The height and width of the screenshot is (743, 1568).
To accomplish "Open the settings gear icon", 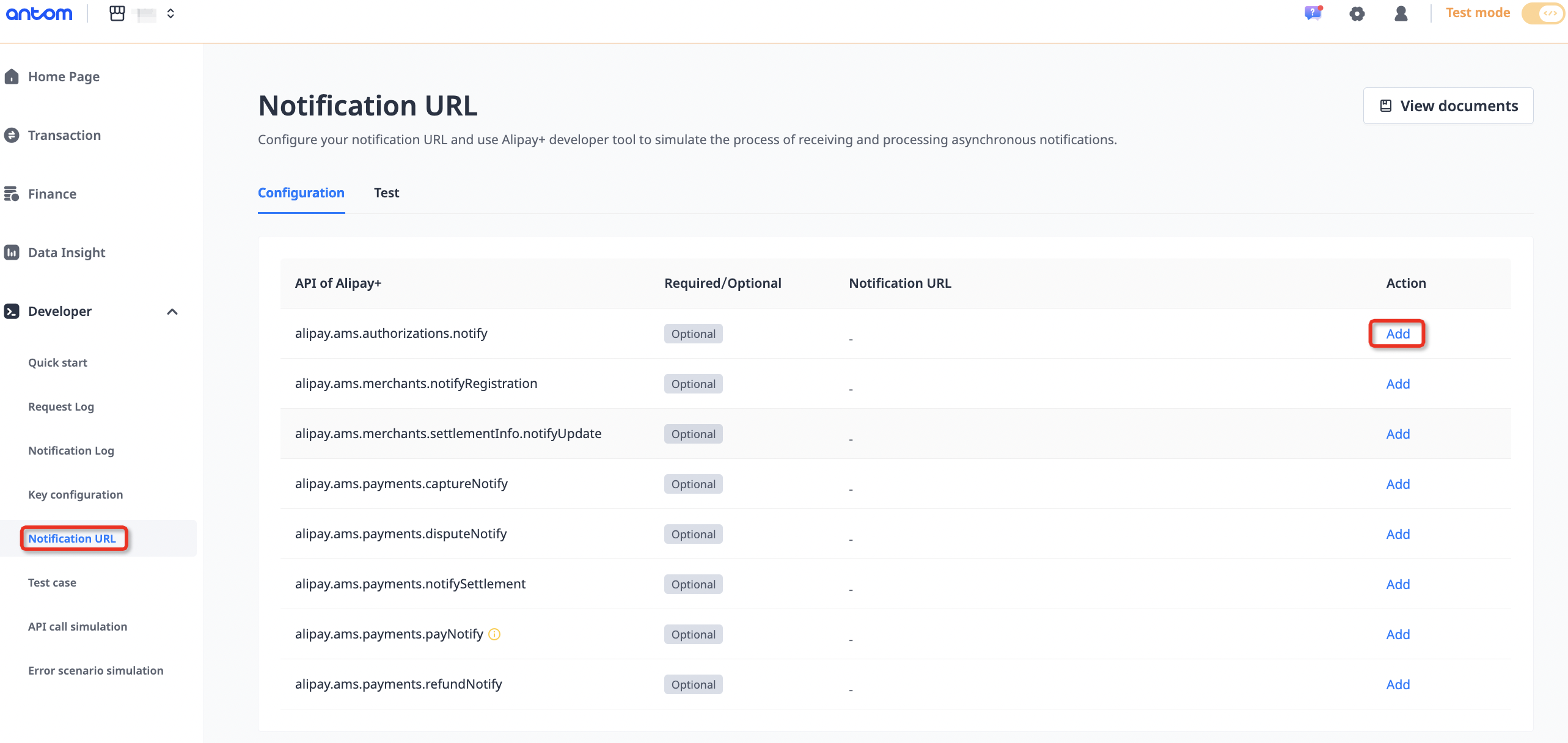I will pyautogui.click(x=1357, y=13).
